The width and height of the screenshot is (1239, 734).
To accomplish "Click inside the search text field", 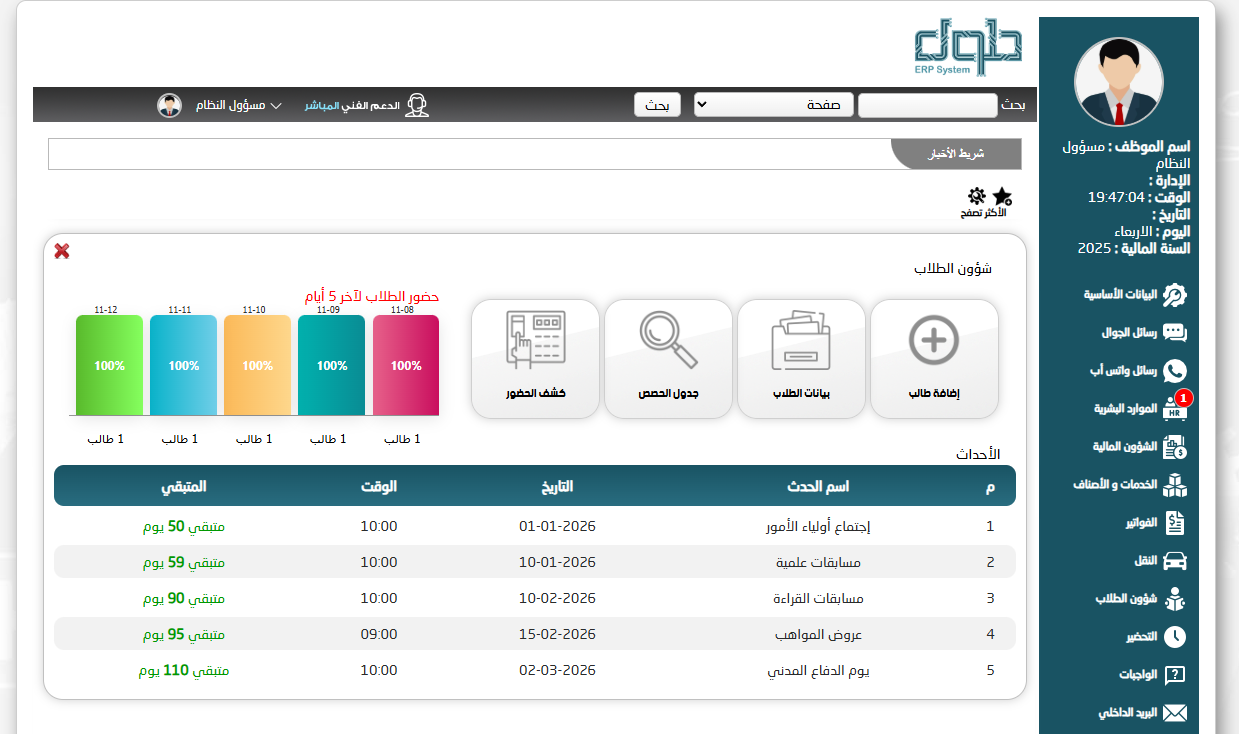I will pyautogui.click(x=927, y=105).
